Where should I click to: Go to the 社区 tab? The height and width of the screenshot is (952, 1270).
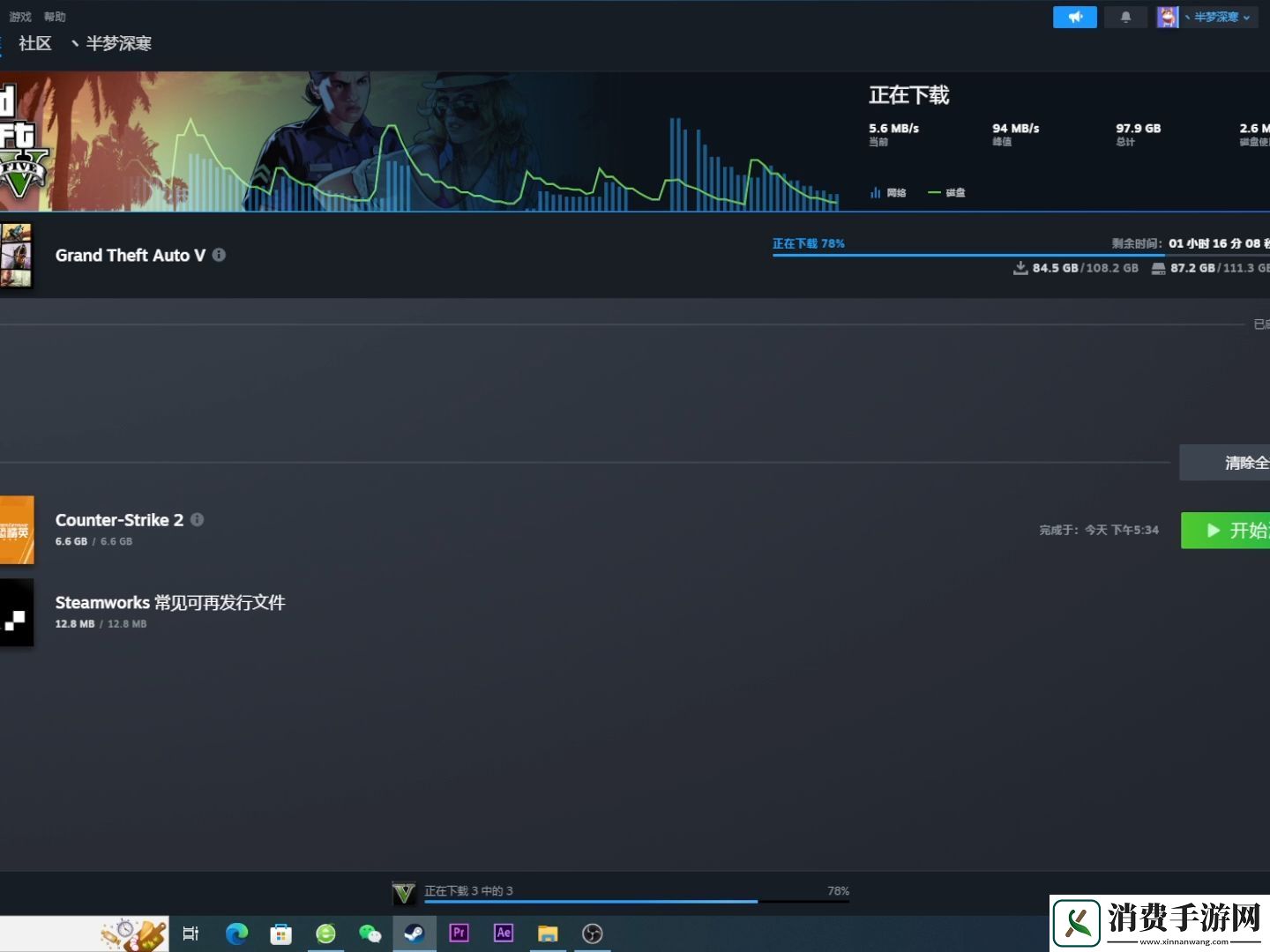tap(35, 43)
